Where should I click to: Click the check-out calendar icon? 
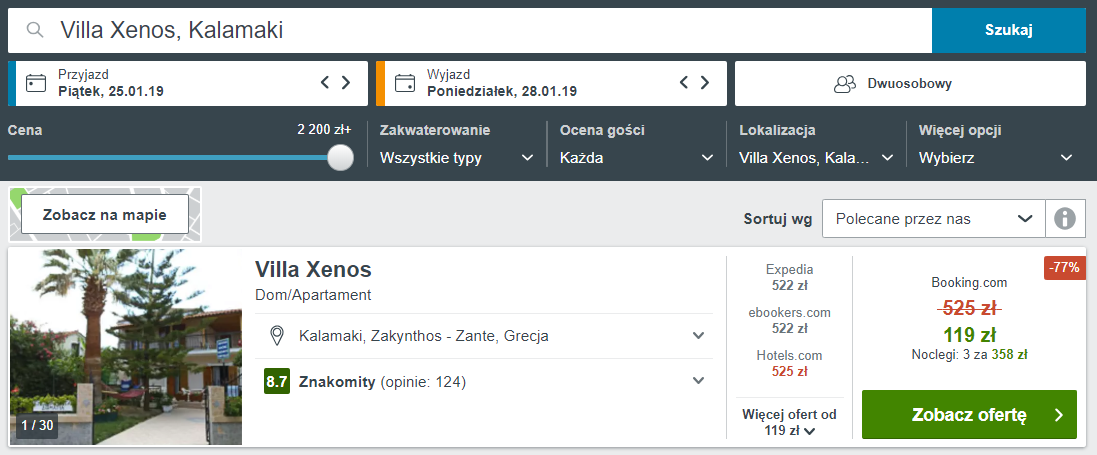pos(405,83)
